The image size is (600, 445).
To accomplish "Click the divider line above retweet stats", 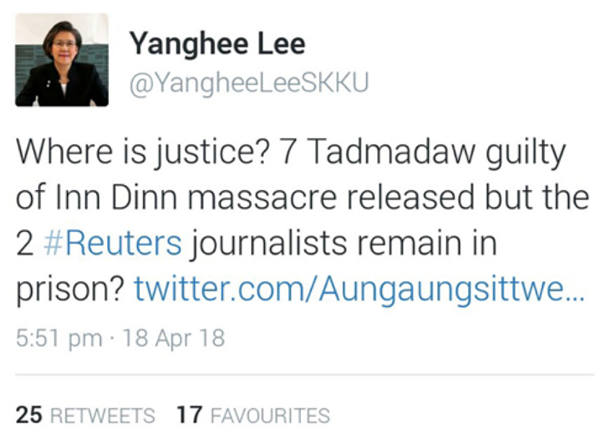I will [x=305, y=375].
